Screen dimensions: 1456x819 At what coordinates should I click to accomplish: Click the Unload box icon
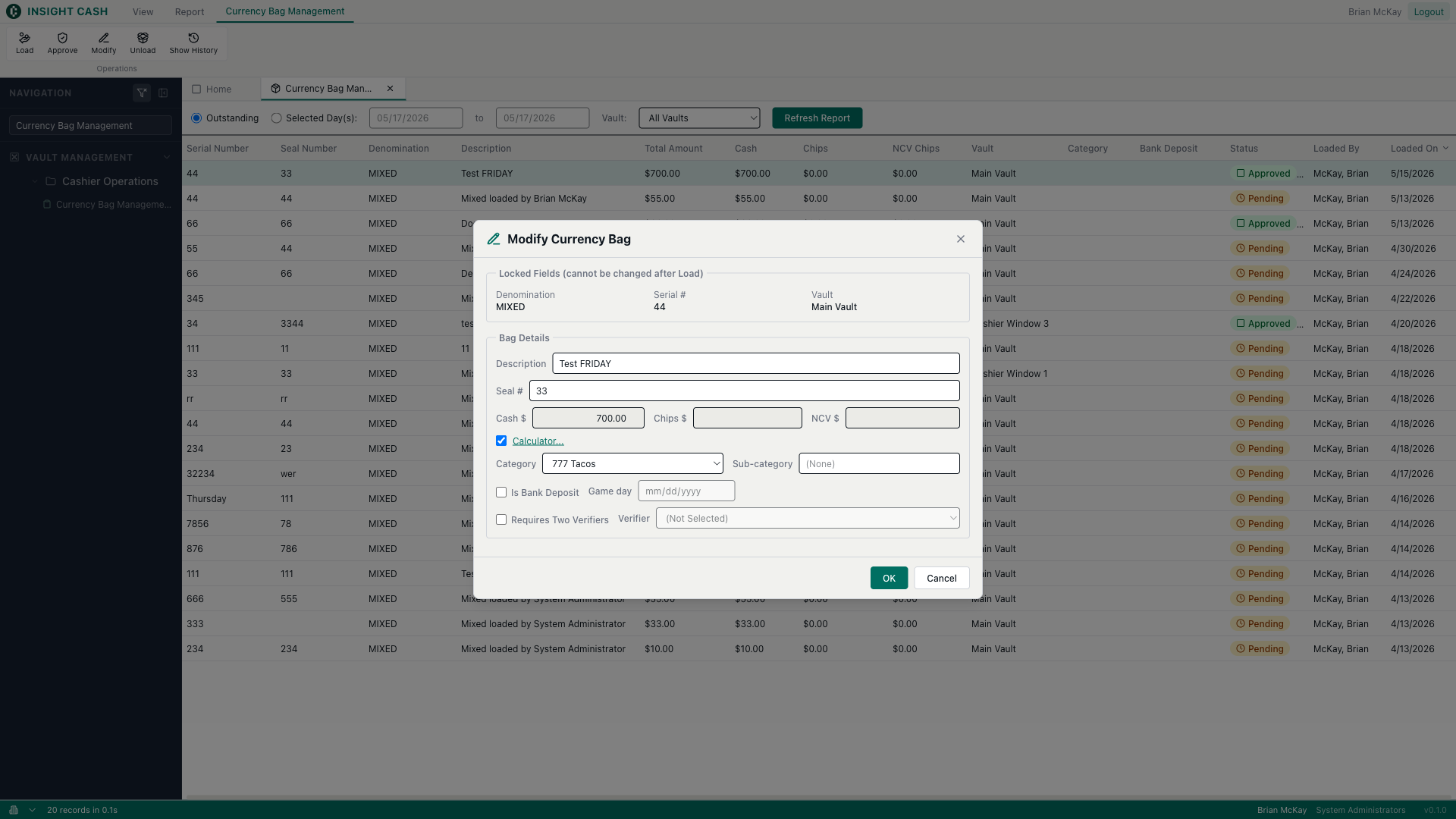pyautogui.click(x=143, y=38)
